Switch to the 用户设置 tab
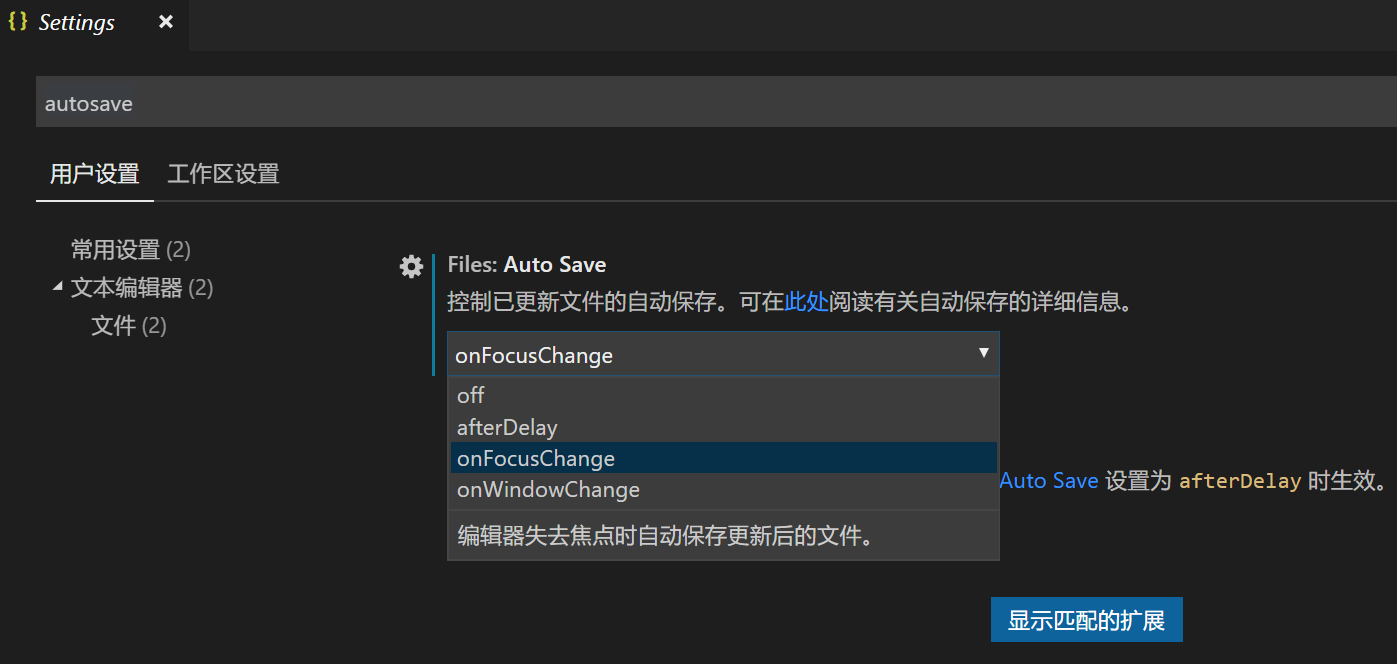This screenshot has height=664, width=1397. pos(94,173)
